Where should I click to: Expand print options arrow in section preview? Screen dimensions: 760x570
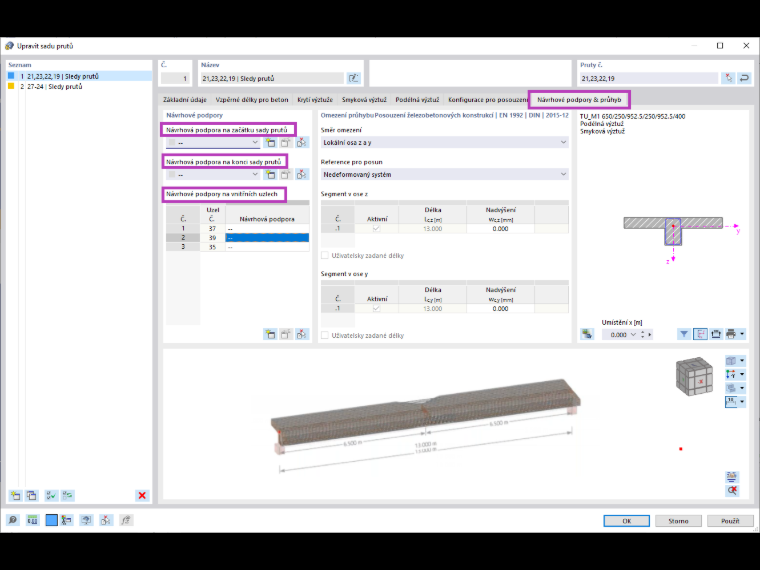[x=742, y=334]
